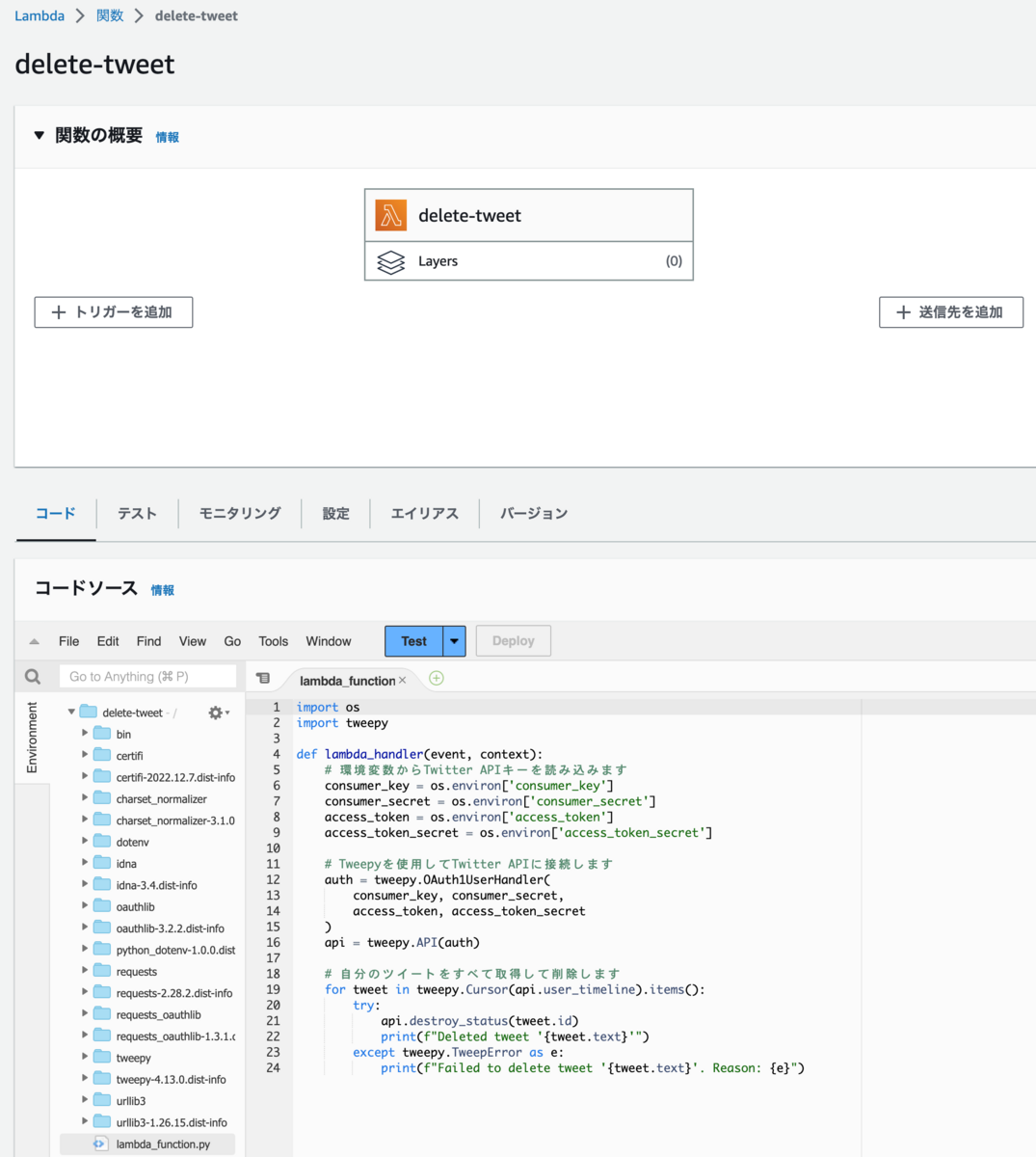Open 情報 link next to コードソース
The height and width of the screenshot is (1157, 1036).
(x=163, y=591)
